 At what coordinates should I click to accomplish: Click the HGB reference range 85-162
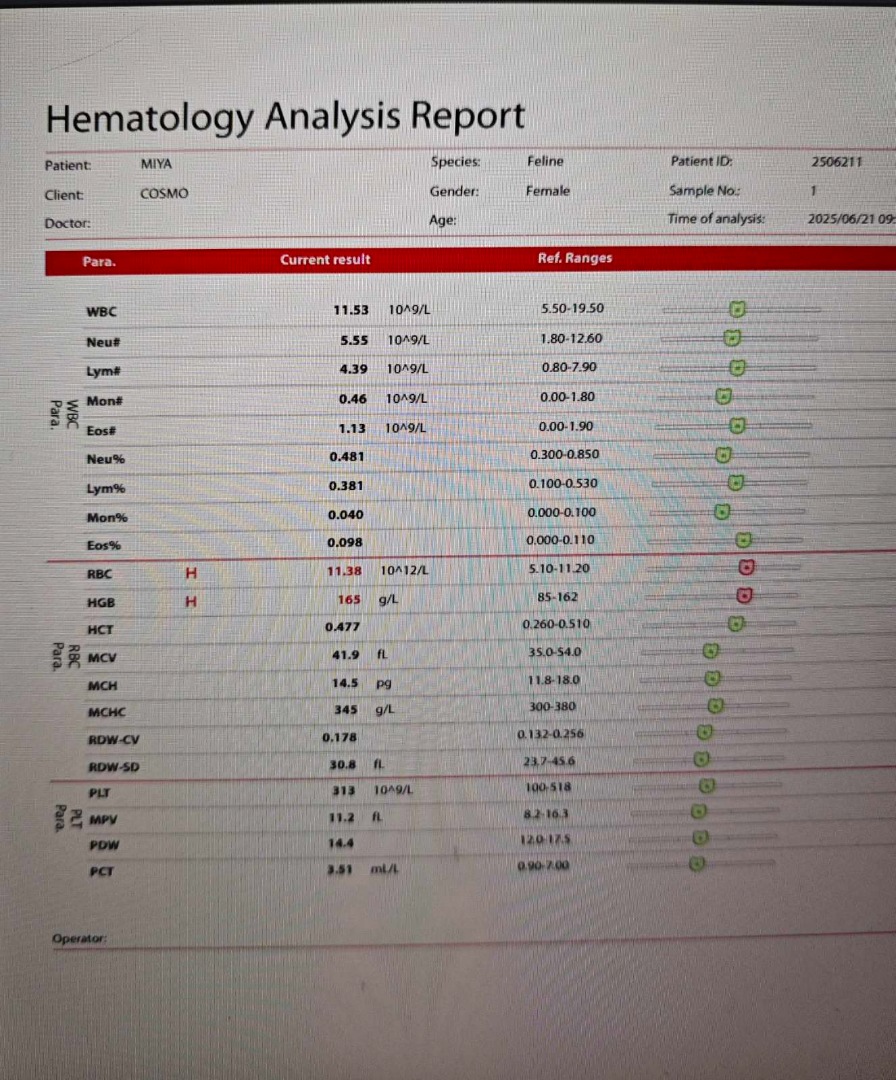click(x=557, y=597)
